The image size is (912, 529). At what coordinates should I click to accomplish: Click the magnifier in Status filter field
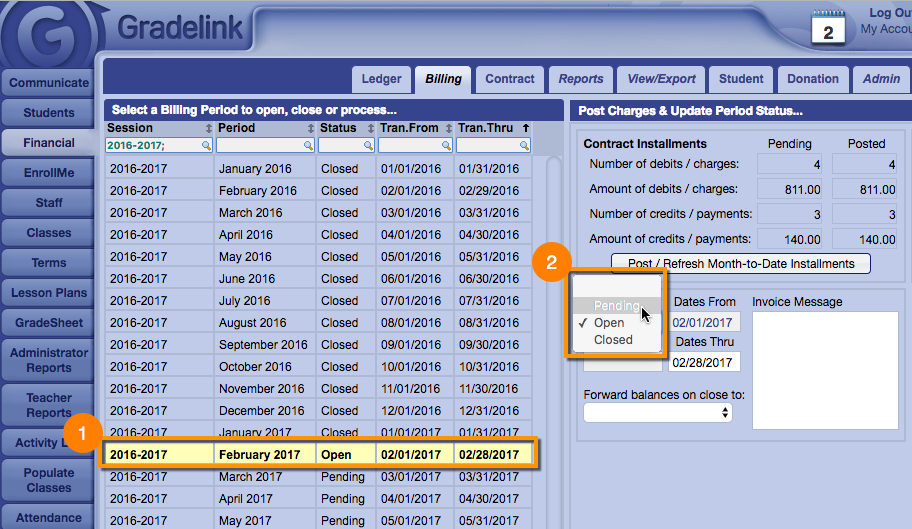tap(368, 145)
